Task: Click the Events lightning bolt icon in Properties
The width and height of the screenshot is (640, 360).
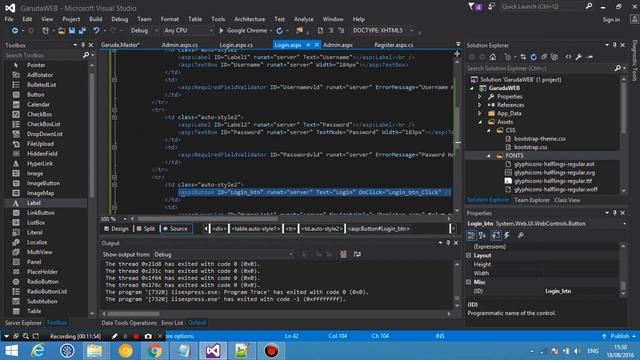Action: [507, 235]
